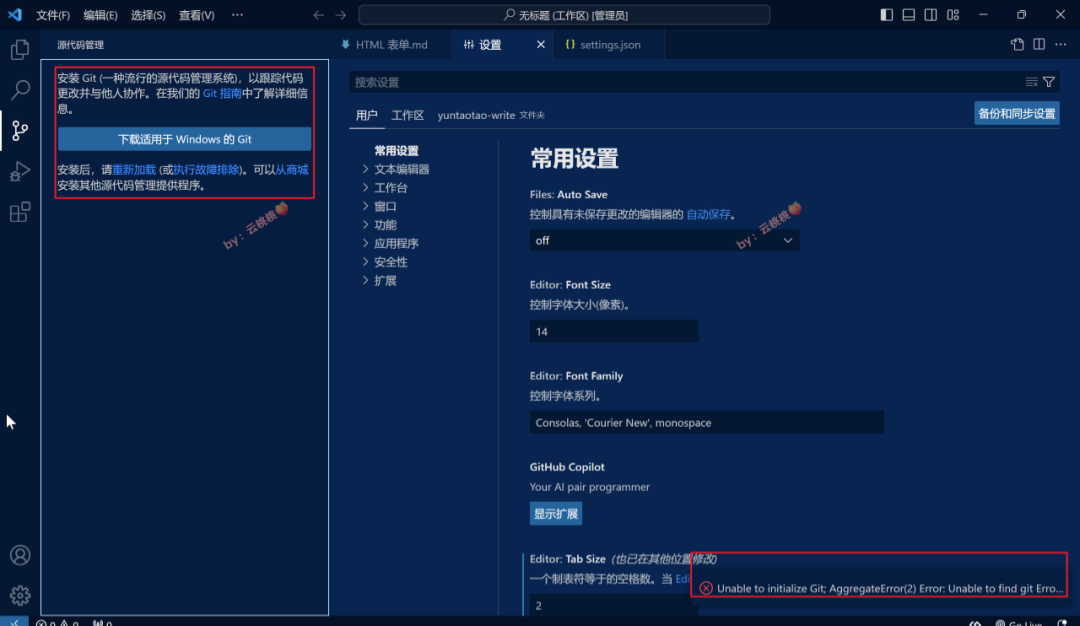This screenshot has height=626, width=1080.
Task: Toggle primary side bar layout icon
Action: click(886, 15)
